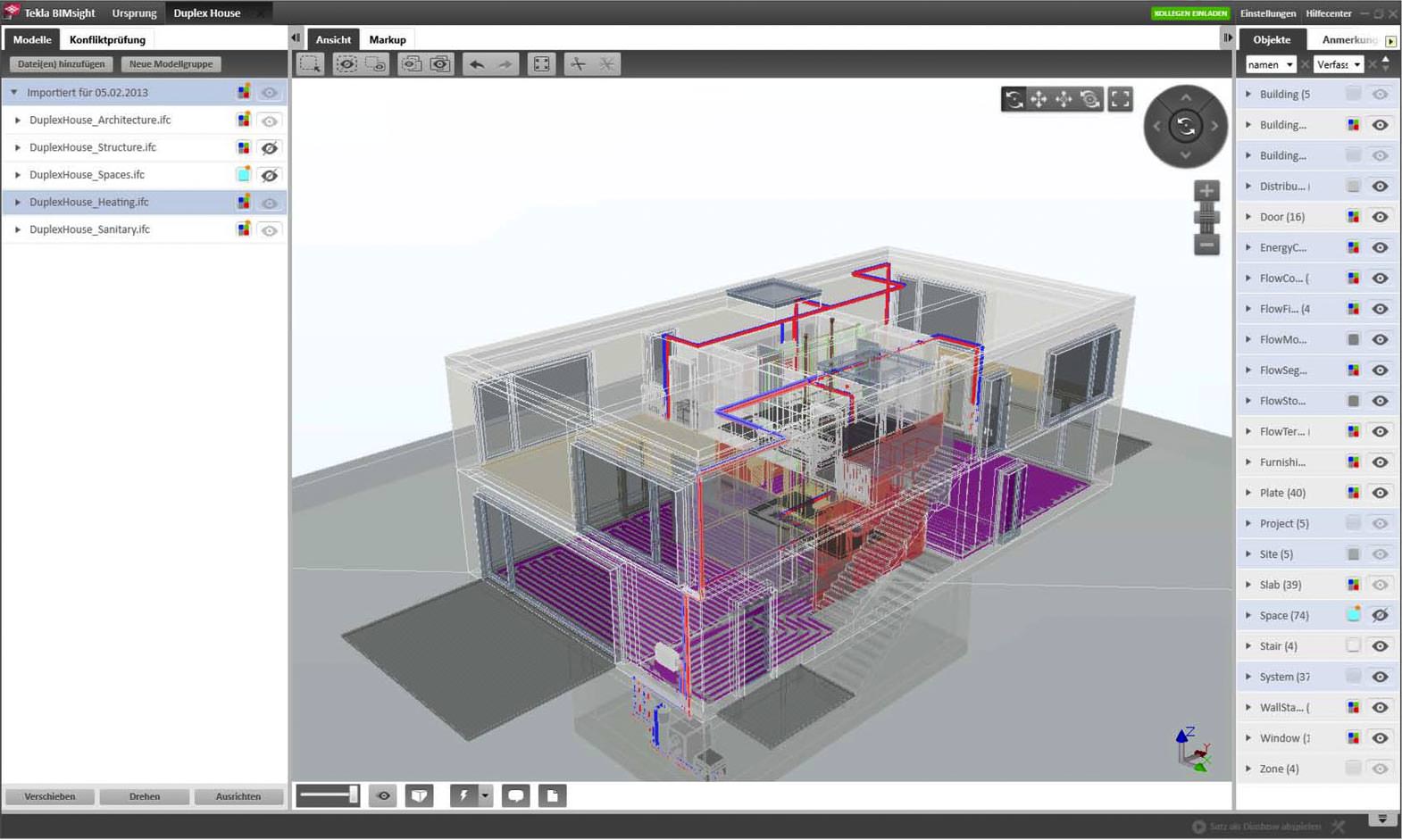
Task: Click the view-eye-in-rotation icon in the navigation bar
Action: 1089,99
